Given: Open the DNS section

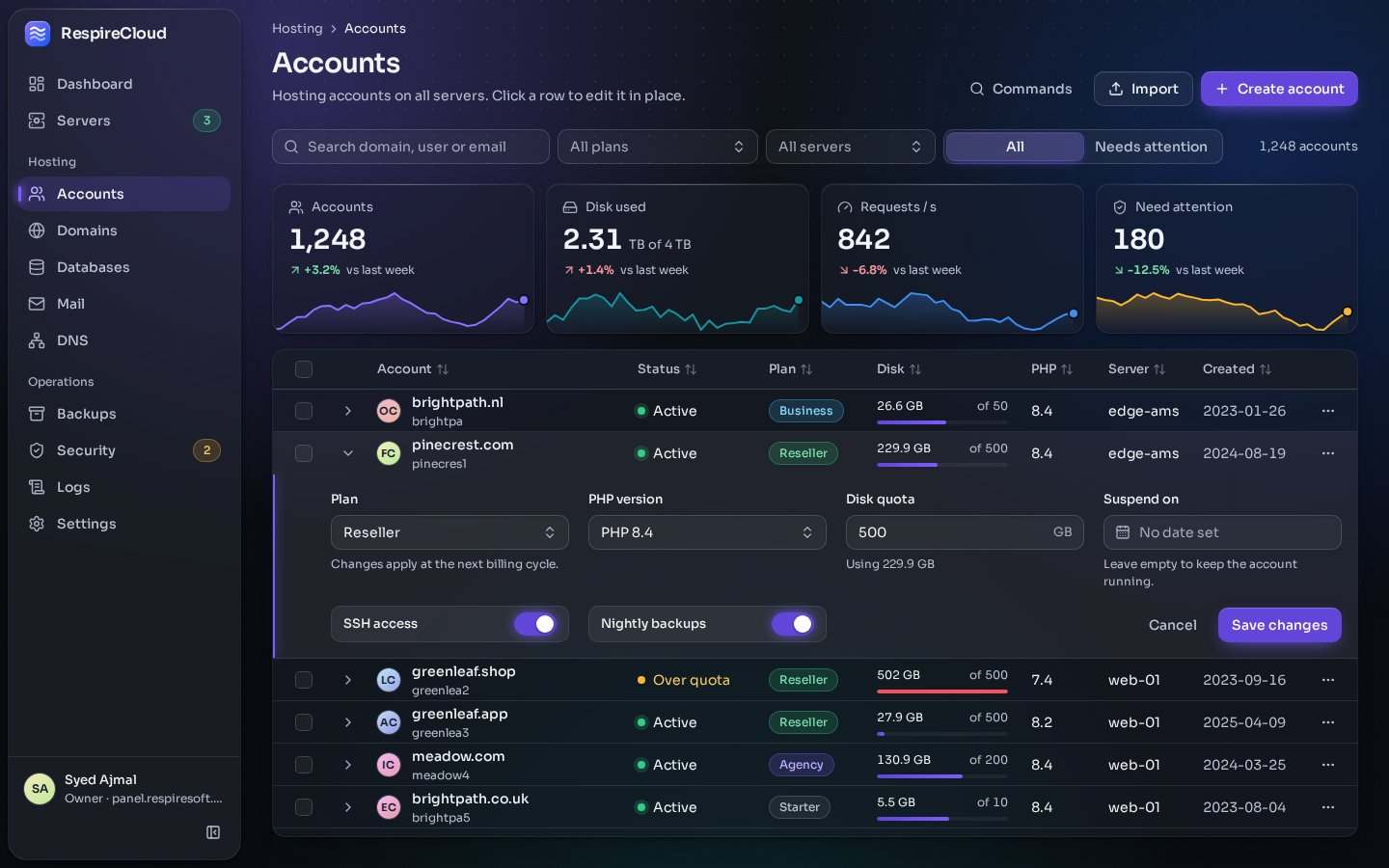Looking at the screenshot, I should tap(124, 340).
